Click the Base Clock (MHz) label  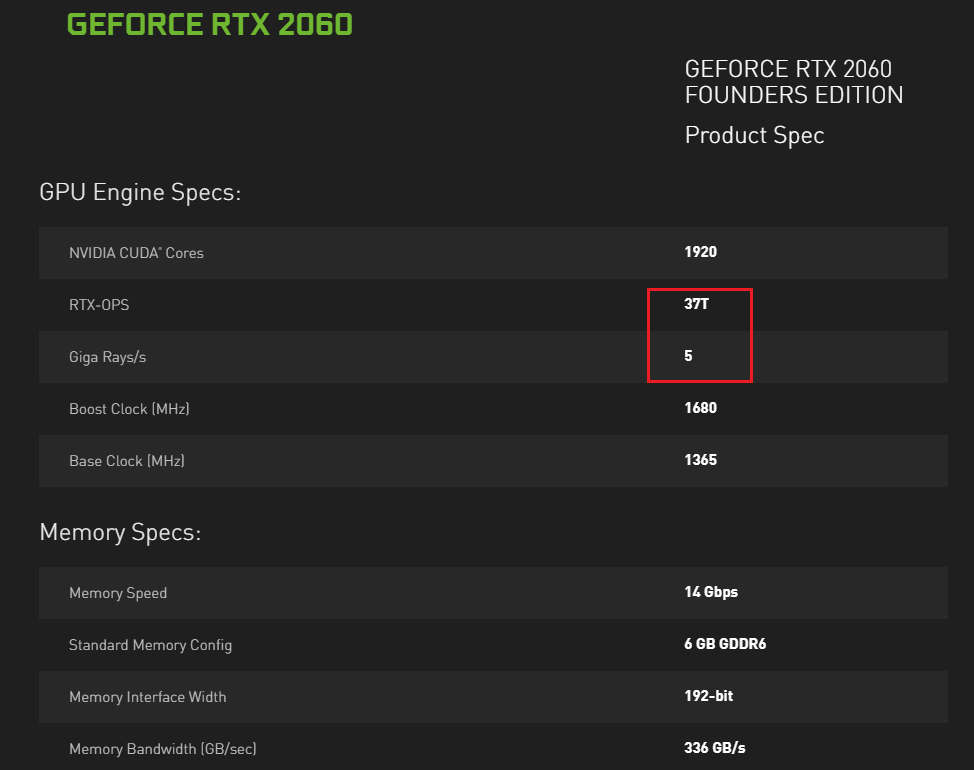(127, 461)
